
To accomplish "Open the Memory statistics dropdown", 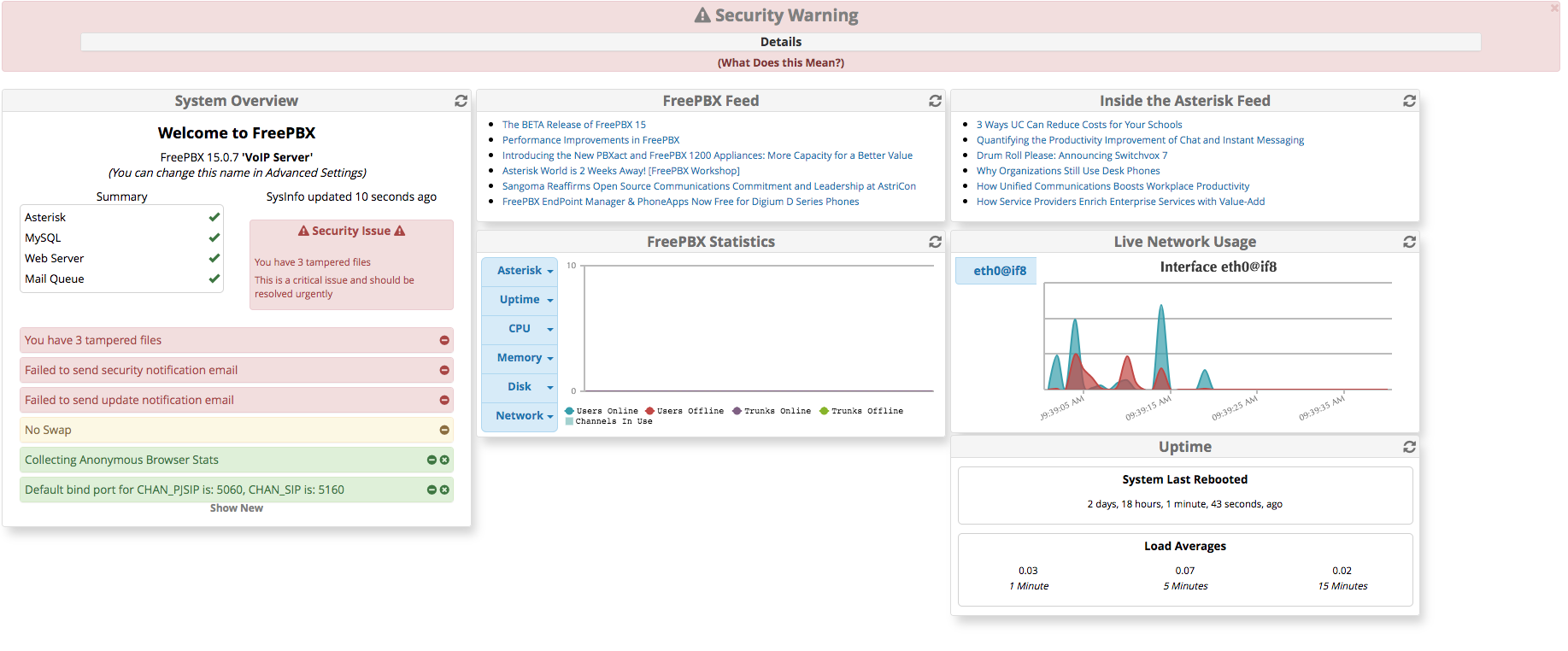I will (520, 358).
